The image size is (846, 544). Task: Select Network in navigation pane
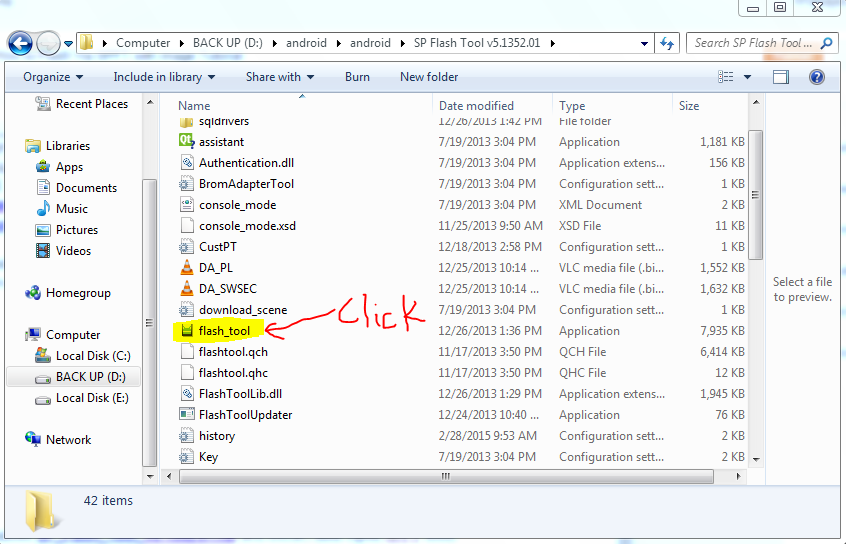58,440
